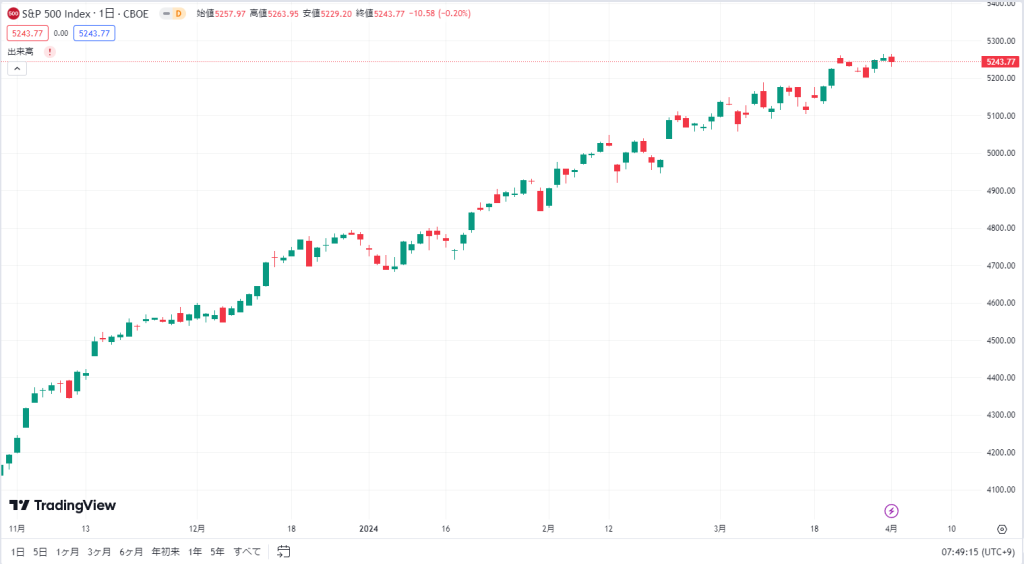Show the 5年 range
The width and height of the screenshot is (1024, 564).
217,552
